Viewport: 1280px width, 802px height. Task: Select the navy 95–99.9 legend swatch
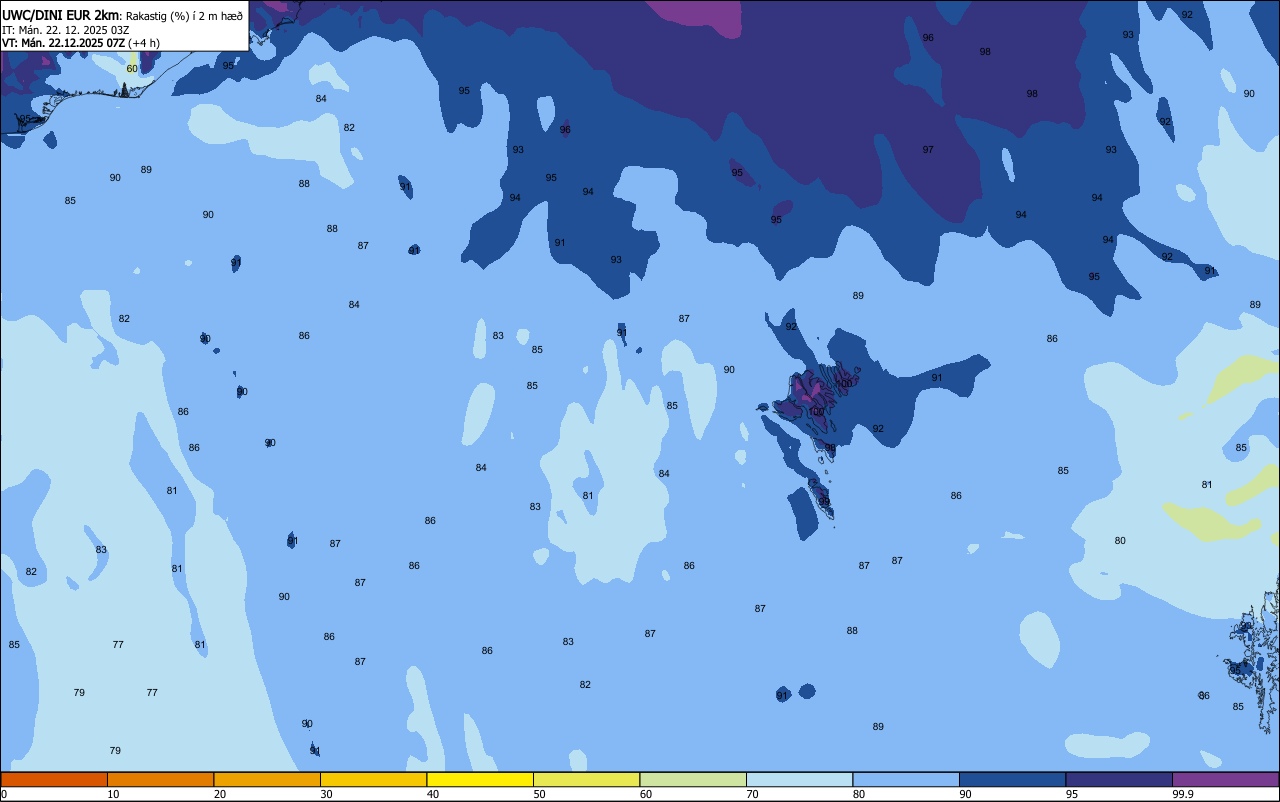(x=1119, y=779)
